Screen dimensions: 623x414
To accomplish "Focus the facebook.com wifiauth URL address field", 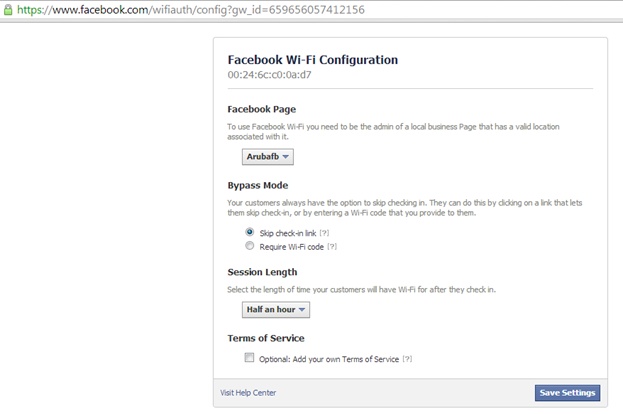I will tap(191, 10).
